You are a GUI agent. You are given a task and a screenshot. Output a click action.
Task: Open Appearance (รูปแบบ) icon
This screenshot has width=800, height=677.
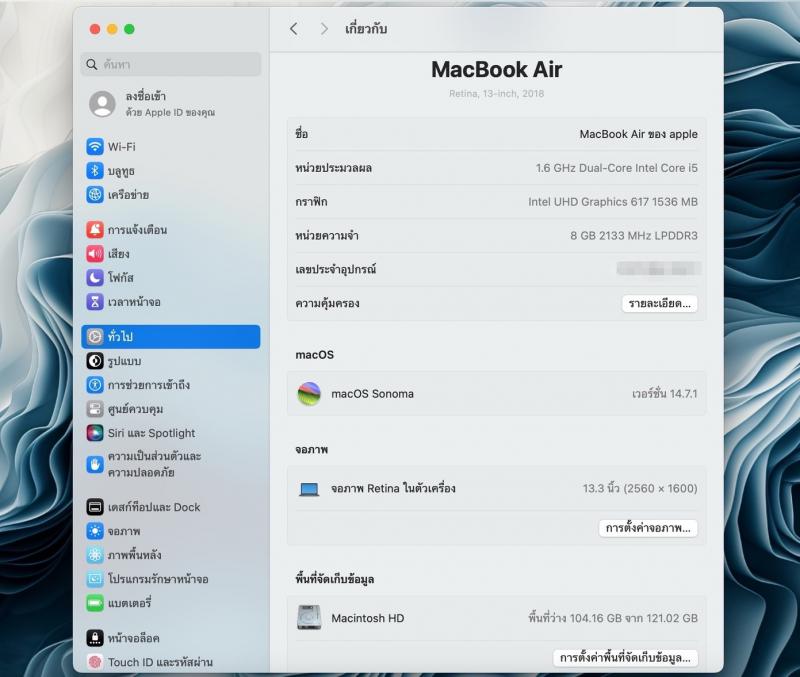pyautogui.click(x=95, y=361)
